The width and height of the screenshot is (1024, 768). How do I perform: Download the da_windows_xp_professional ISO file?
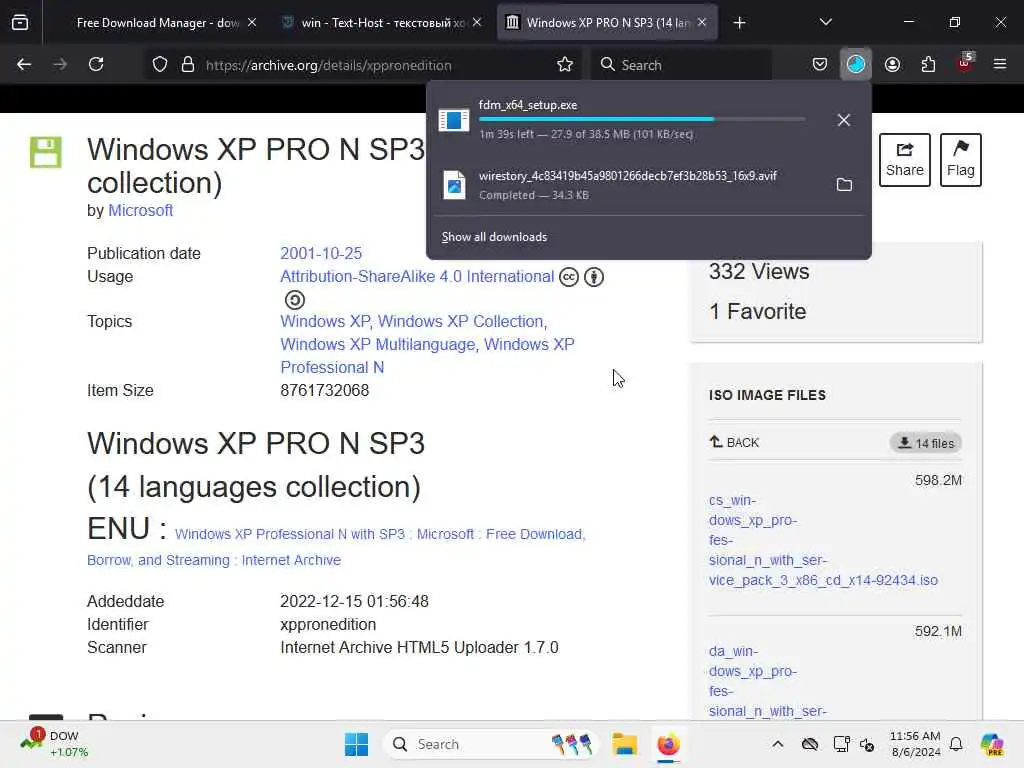768,680
